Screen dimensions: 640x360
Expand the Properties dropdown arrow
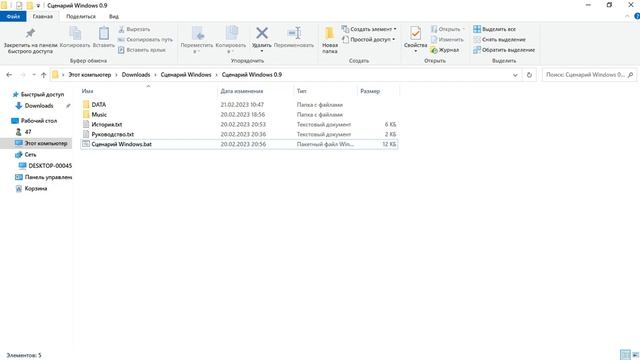[x=416, y=51]
